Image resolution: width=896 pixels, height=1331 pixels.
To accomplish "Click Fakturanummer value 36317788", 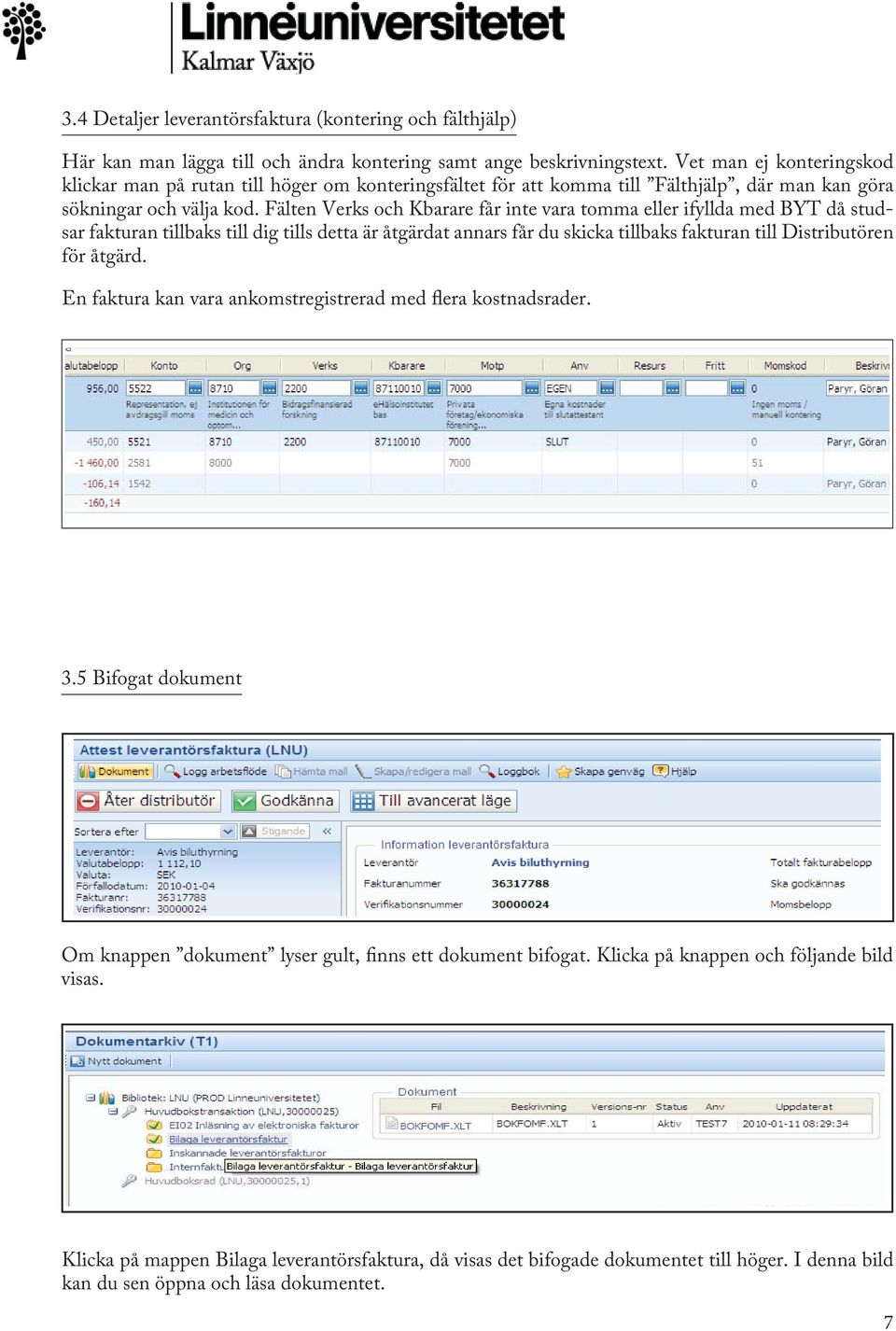I will pos(520,883).
